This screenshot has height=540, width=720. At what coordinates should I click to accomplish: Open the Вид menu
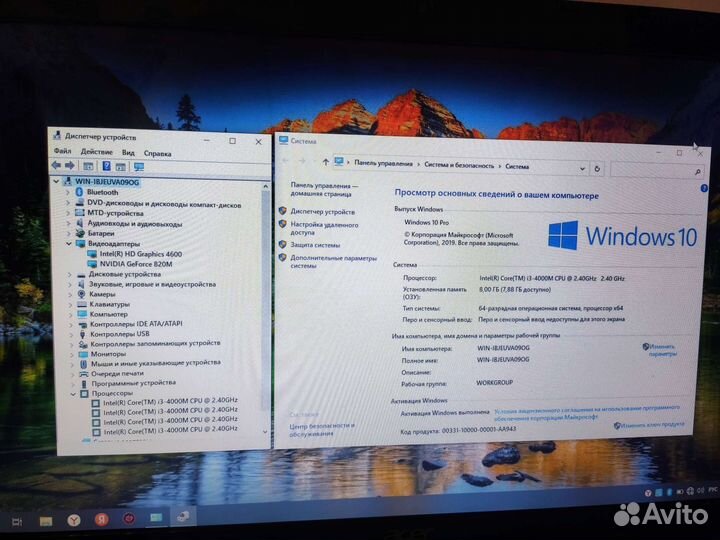pyautogui.click(x=128, y=152)
